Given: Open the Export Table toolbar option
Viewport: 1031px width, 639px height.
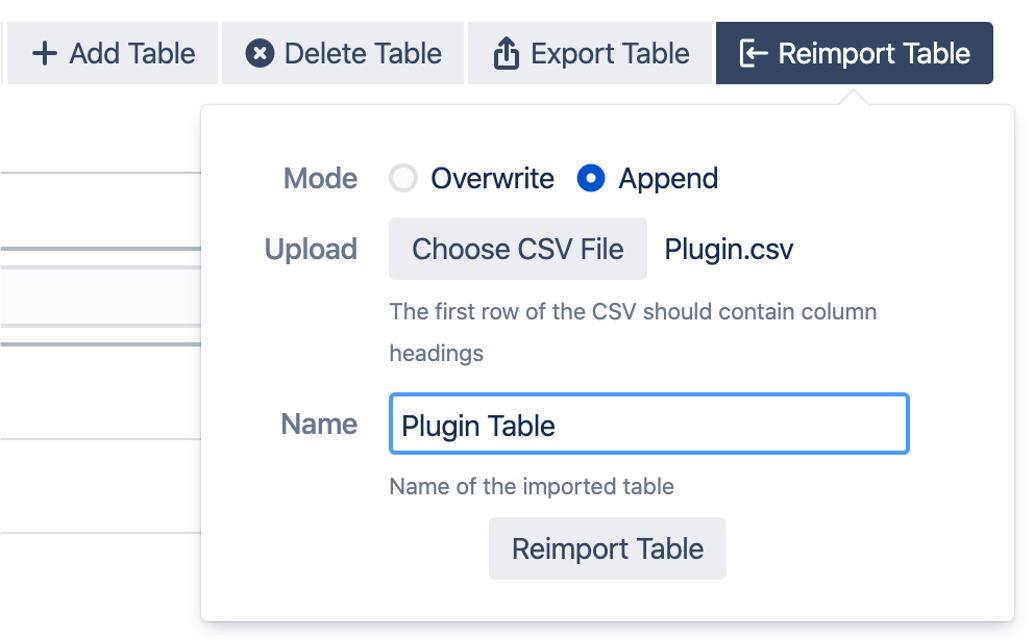Looking at the screenshot, I should coord(610,53).
